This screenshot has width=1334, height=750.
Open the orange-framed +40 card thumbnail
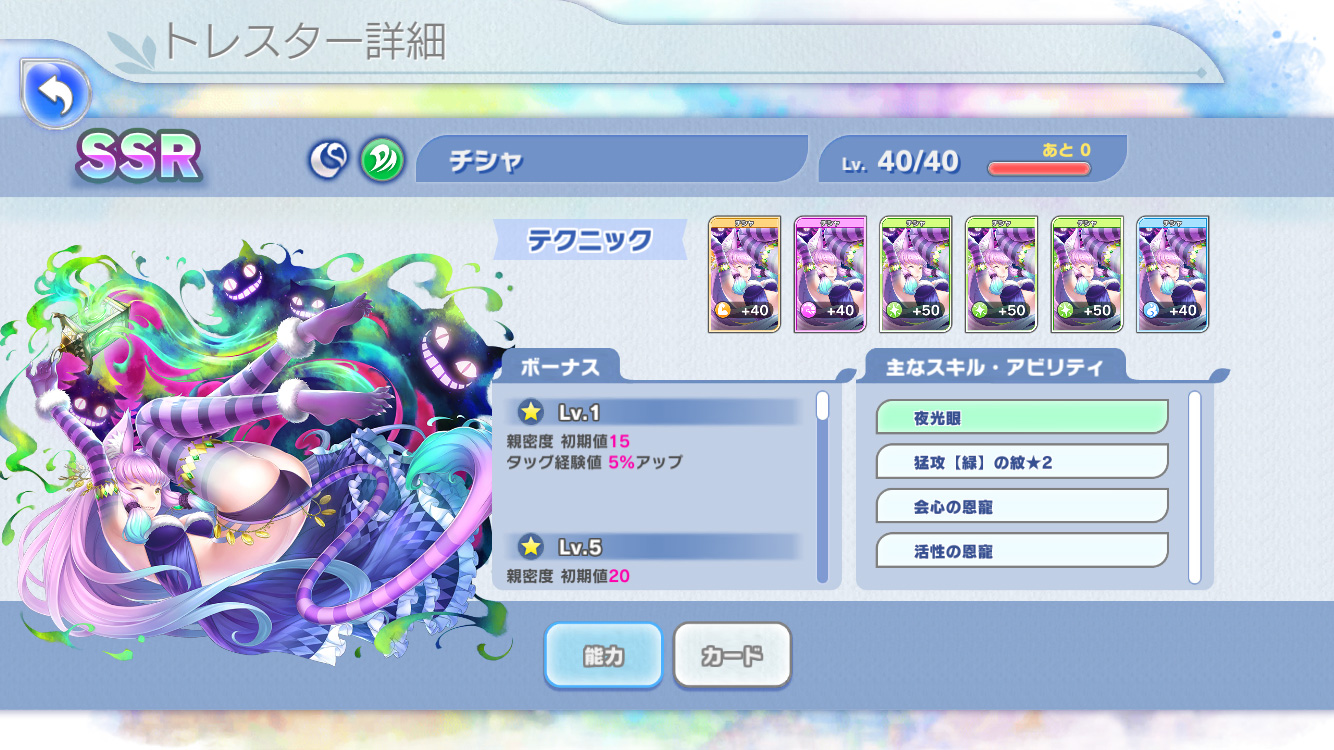(x=744, y=274)
